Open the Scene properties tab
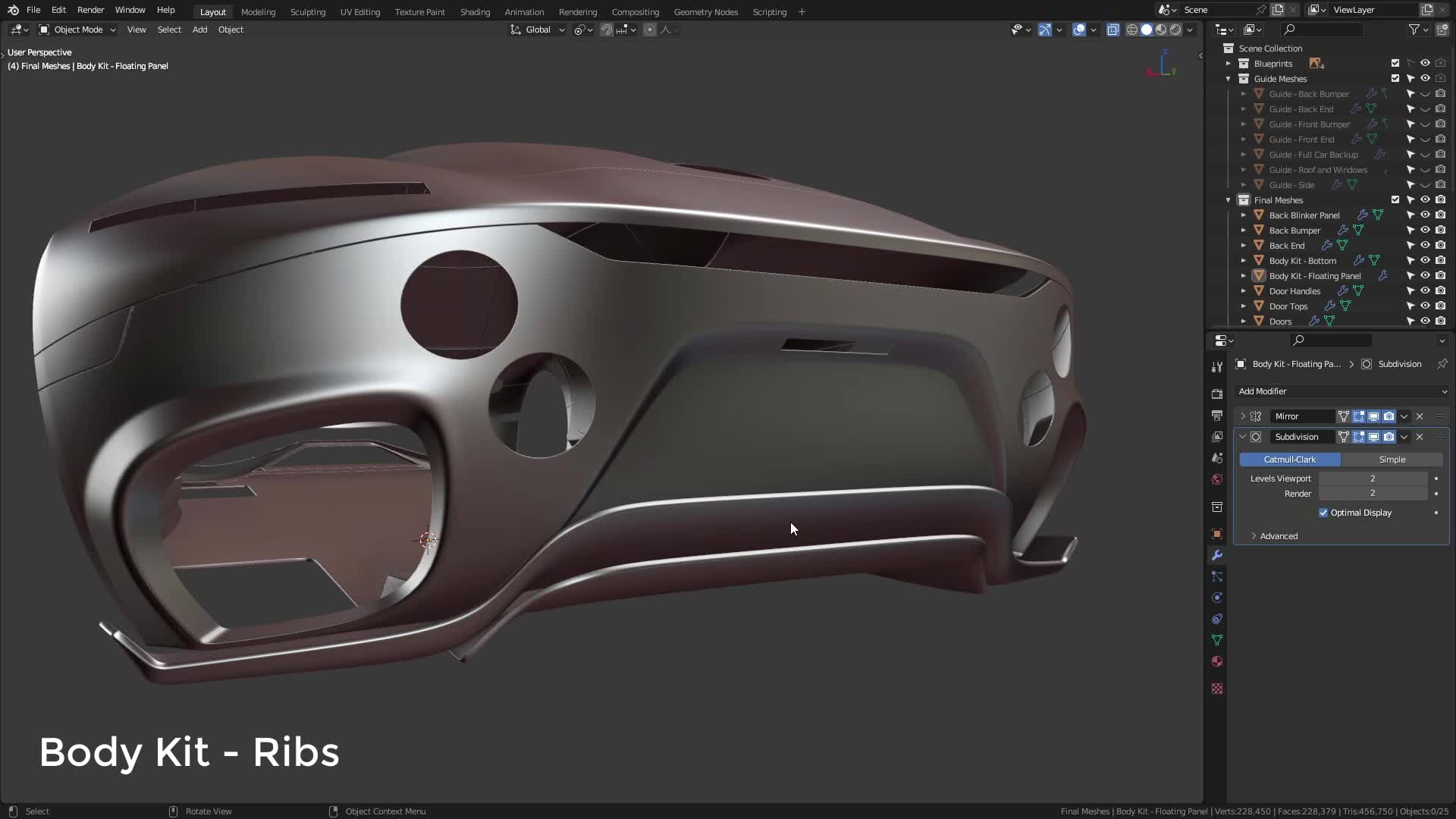 point(1217,458)
